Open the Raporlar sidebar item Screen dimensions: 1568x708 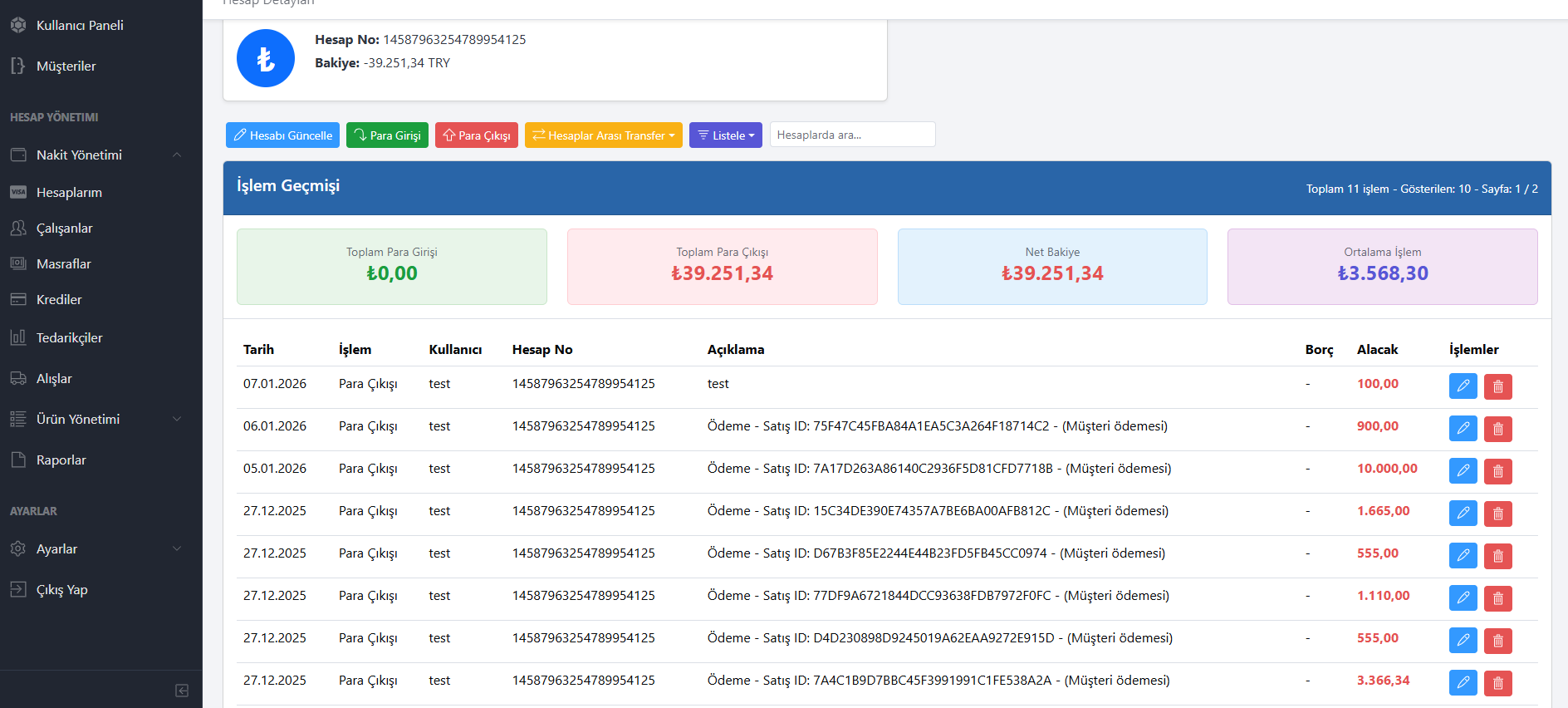click(x=61, y=460)
